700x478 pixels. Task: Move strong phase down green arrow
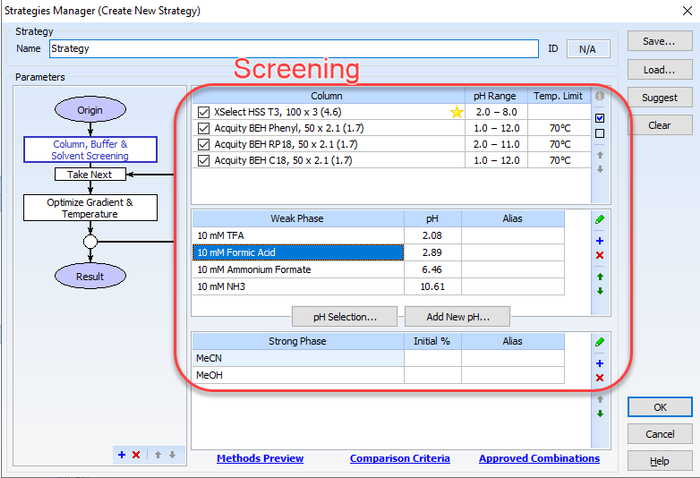click(x=600, y=413)
